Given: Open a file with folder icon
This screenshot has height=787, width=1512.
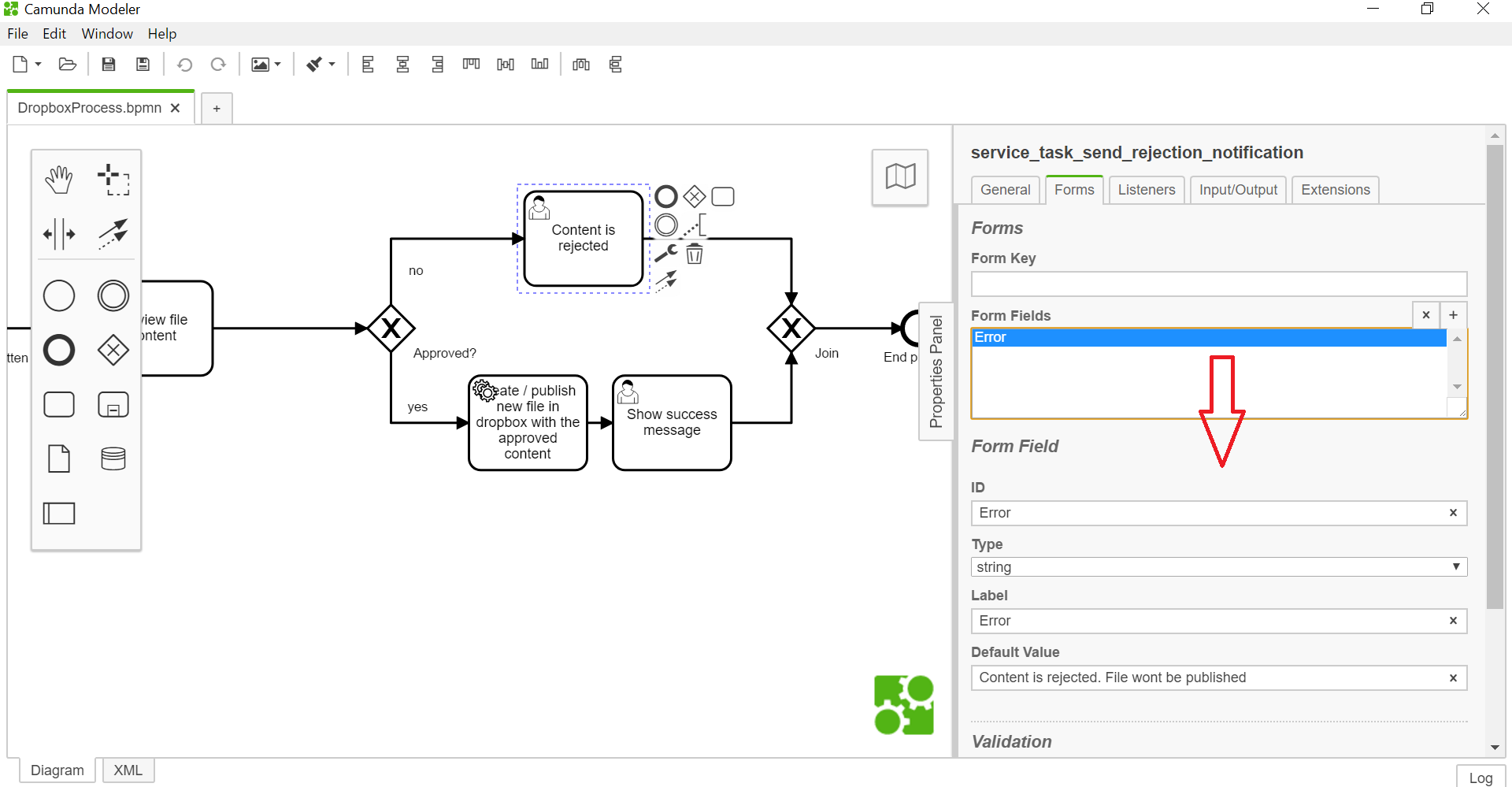Looking at the screenshot, I should 68,65.
